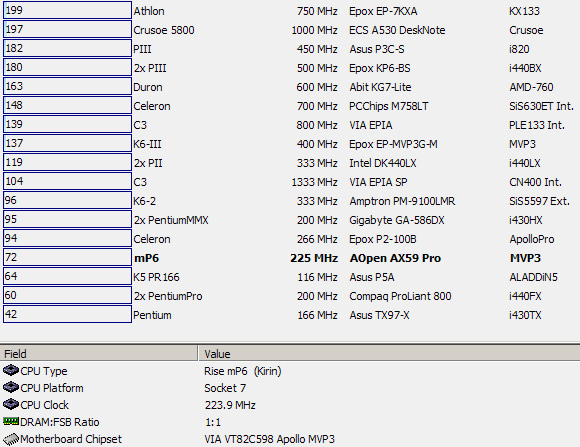Click the Motherboard Chipset icon
580x447 pixels.
(11, 439)
